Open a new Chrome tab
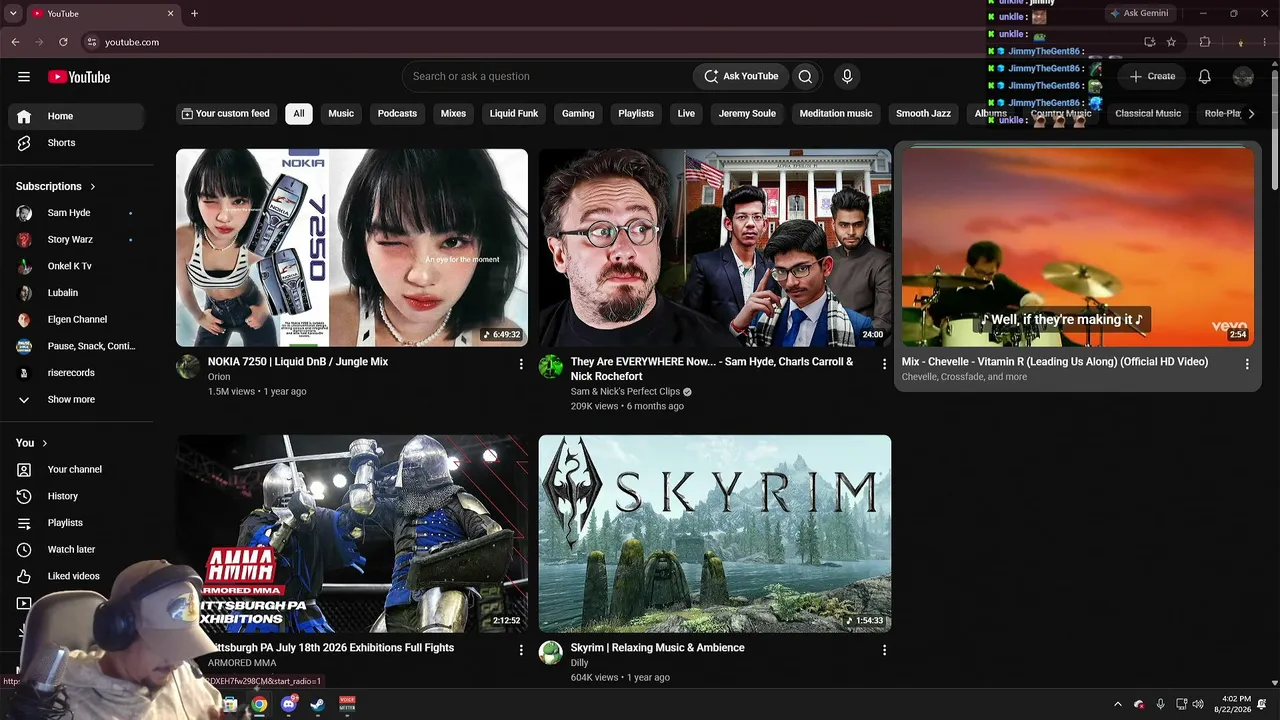Image resolution: width=1280 pixels, height=720 pixels. 194,13
